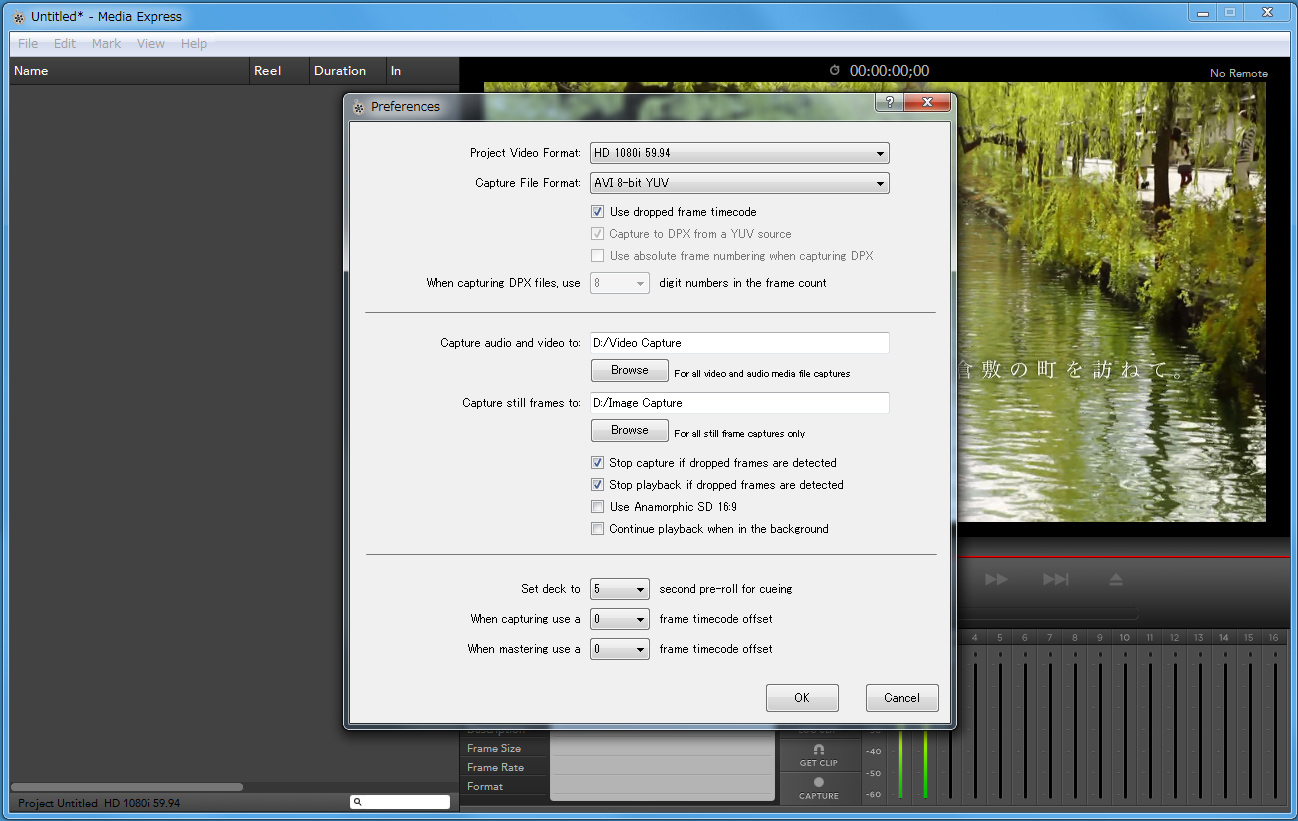This screenshot has height=821, width=1298.
Task: Click OK to confirm preferences
Action: point(801,698)
